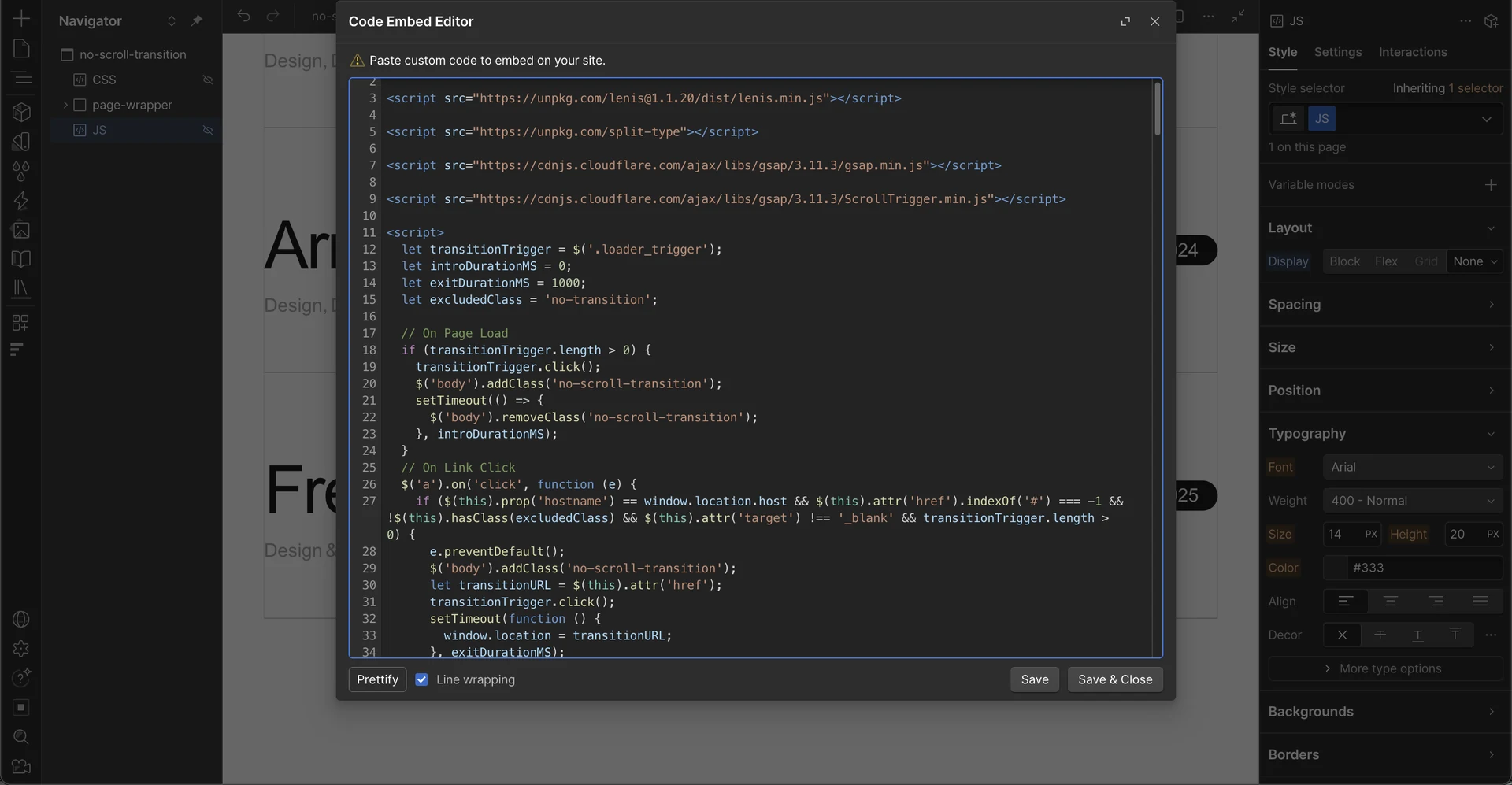Click the Prettify button
Viewport: 1512px width, 785px height.
(x=377, y=679)
